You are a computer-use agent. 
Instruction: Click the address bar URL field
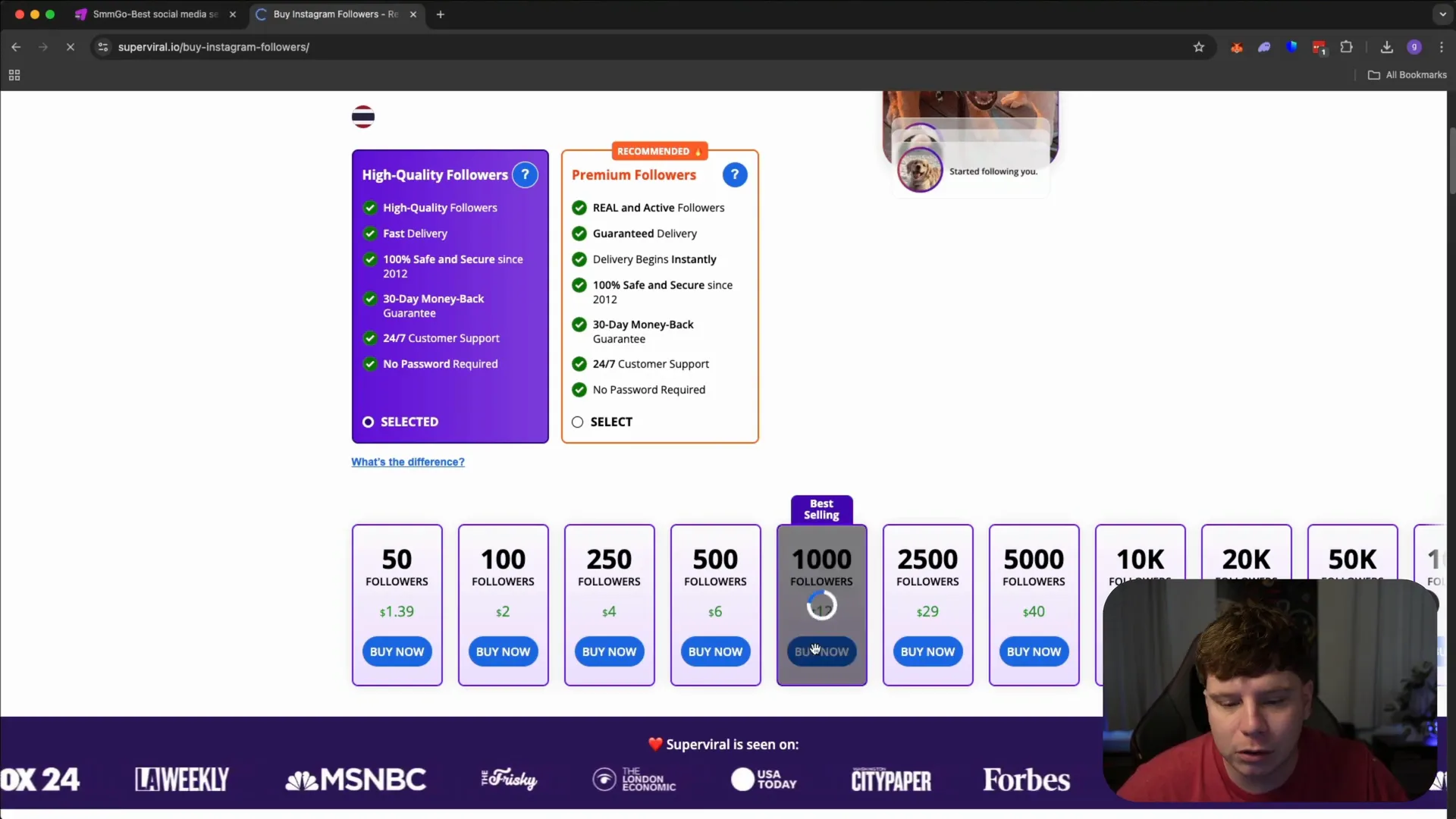coord(645,47)
